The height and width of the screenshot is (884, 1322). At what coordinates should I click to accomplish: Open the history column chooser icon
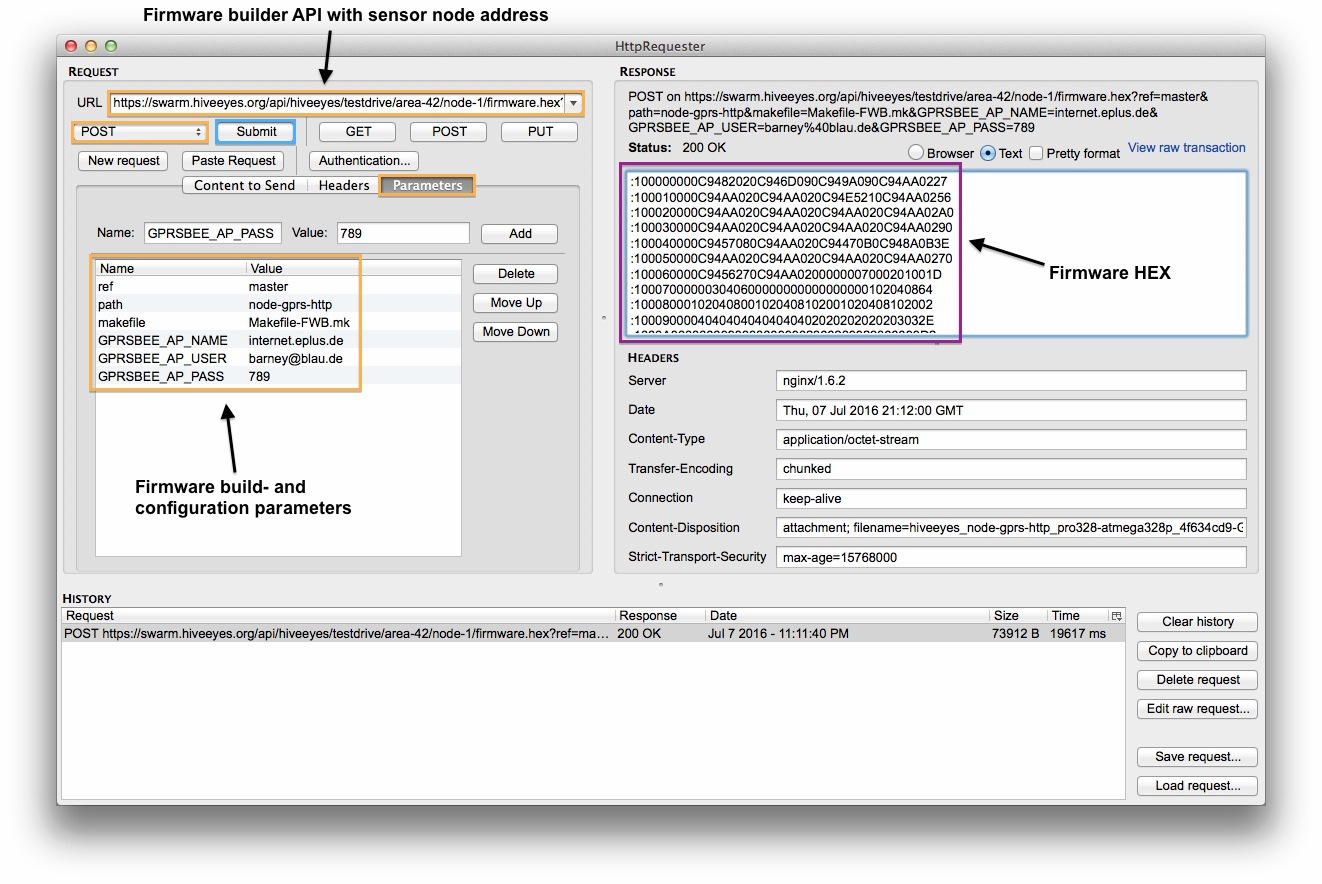pyautogui.click(x=1116, y=616)
